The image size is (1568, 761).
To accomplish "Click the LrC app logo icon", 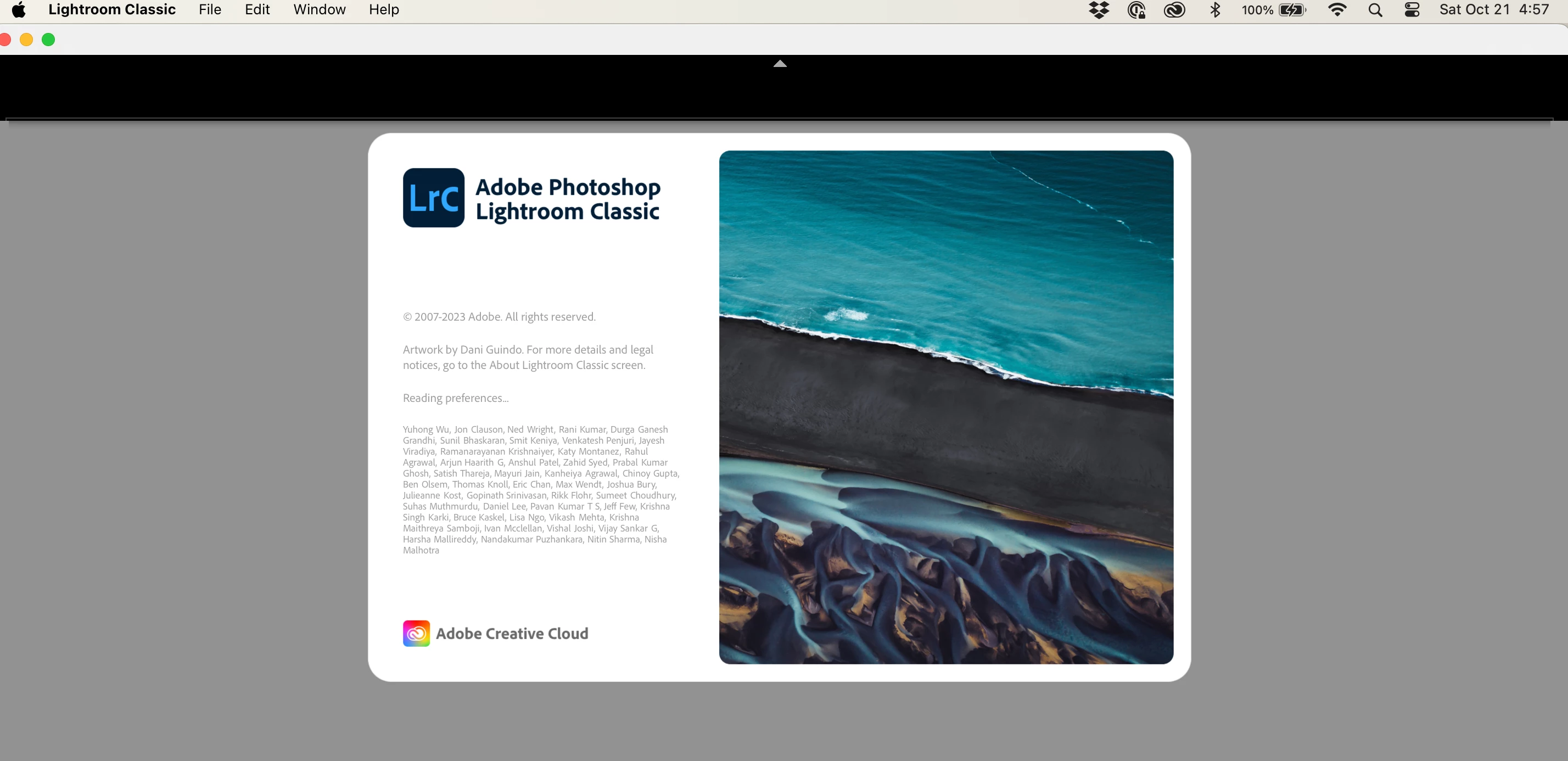I will click(433, 198).
